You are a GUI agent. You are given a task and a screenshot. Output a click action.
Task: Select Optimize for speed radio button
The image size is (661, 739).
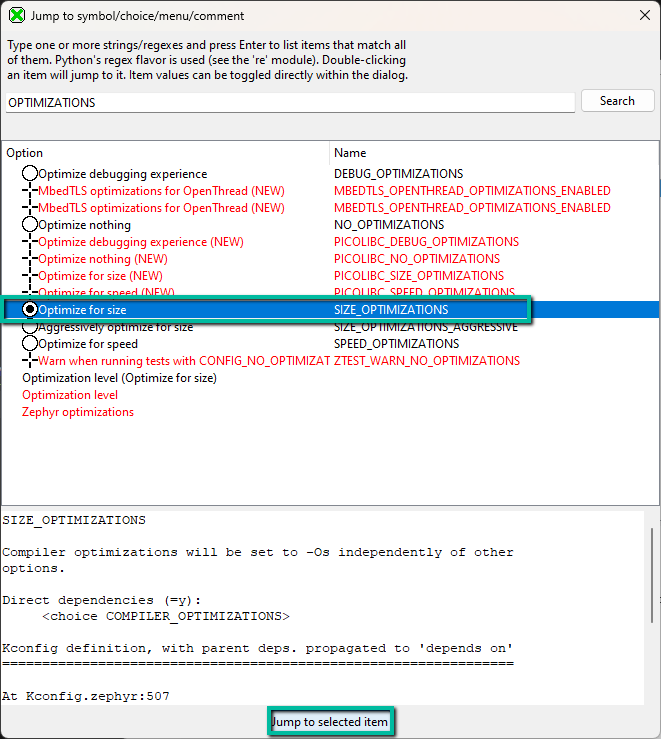pos(31,344)
